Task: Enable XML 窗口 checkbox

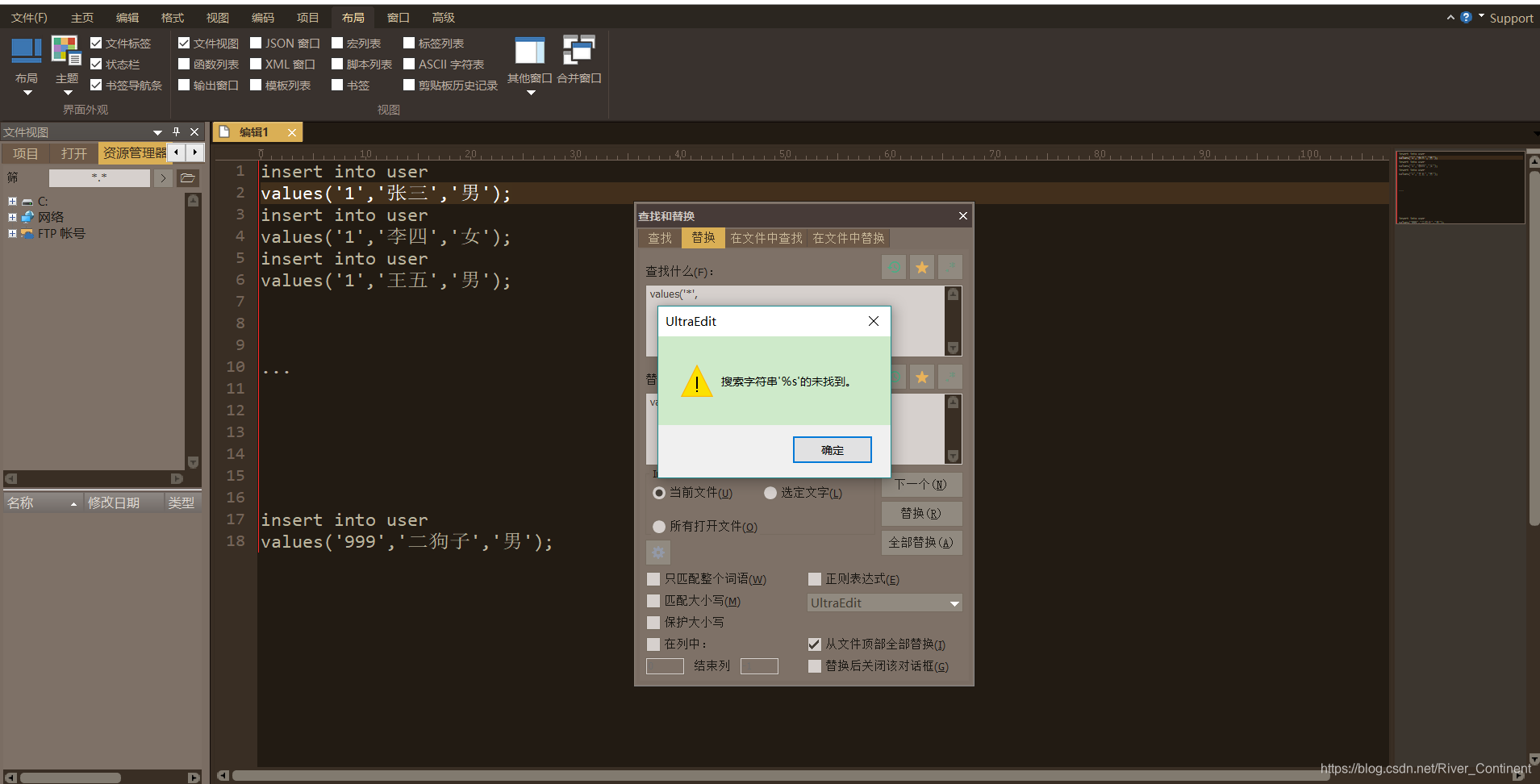Action: click(x=256, y=64)
